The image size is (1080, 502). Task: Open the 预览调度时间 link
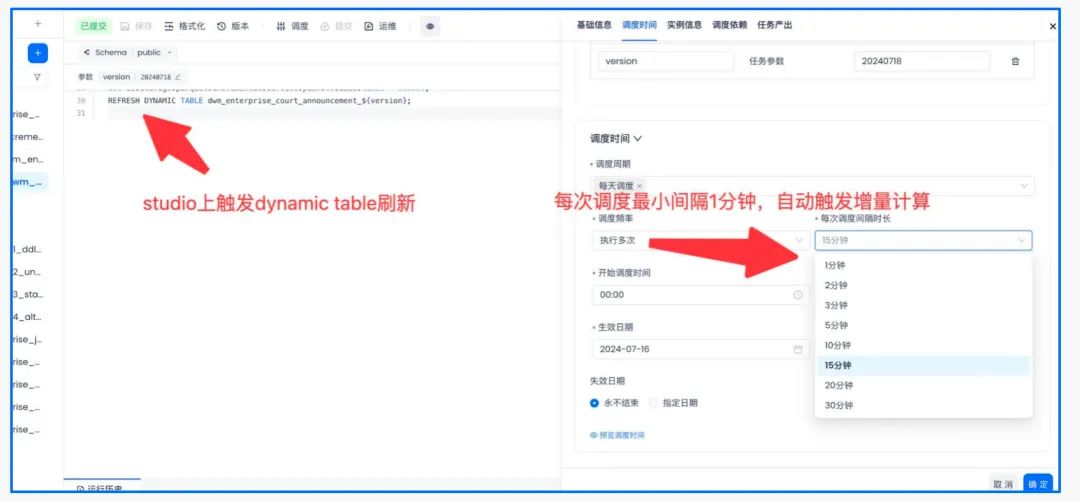tap(622, 435)
